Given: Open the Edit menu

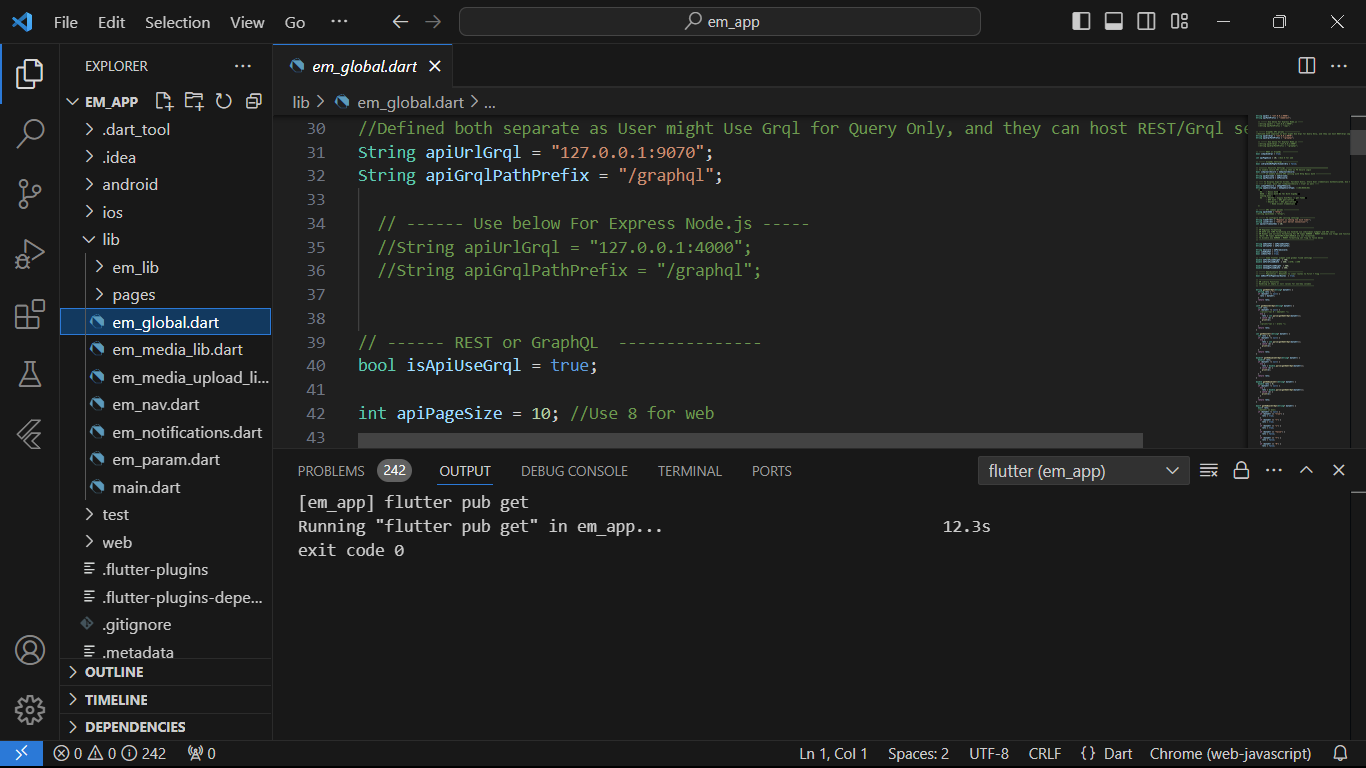Looking at the screenshot, I should click(112, 22).
